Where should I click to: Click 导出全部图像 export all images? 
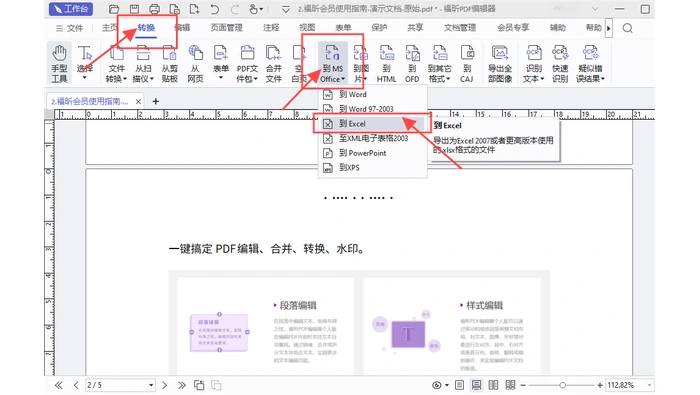500,63
